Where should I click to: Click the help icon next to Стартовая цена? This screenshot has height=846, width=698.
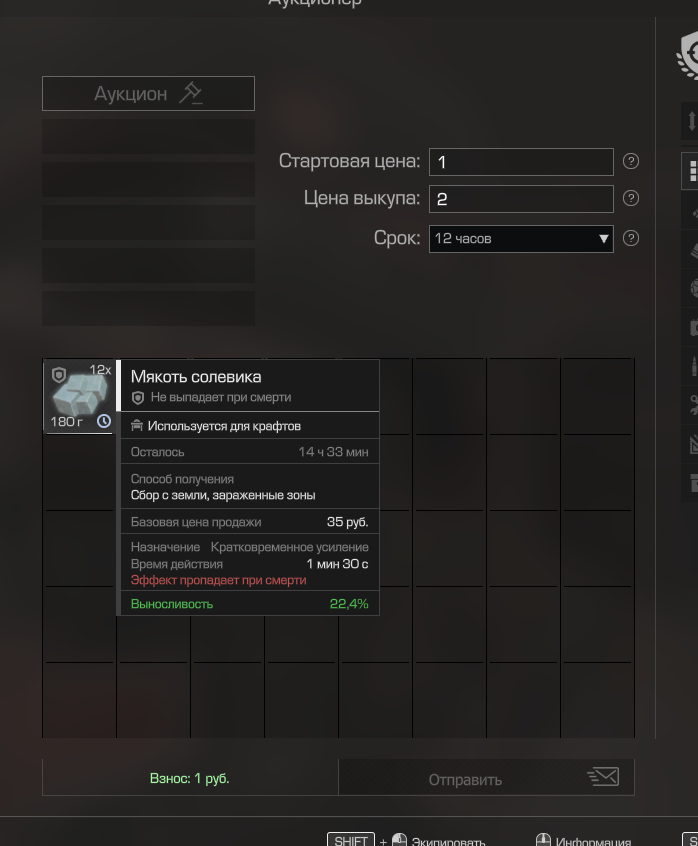coord(631,161)
